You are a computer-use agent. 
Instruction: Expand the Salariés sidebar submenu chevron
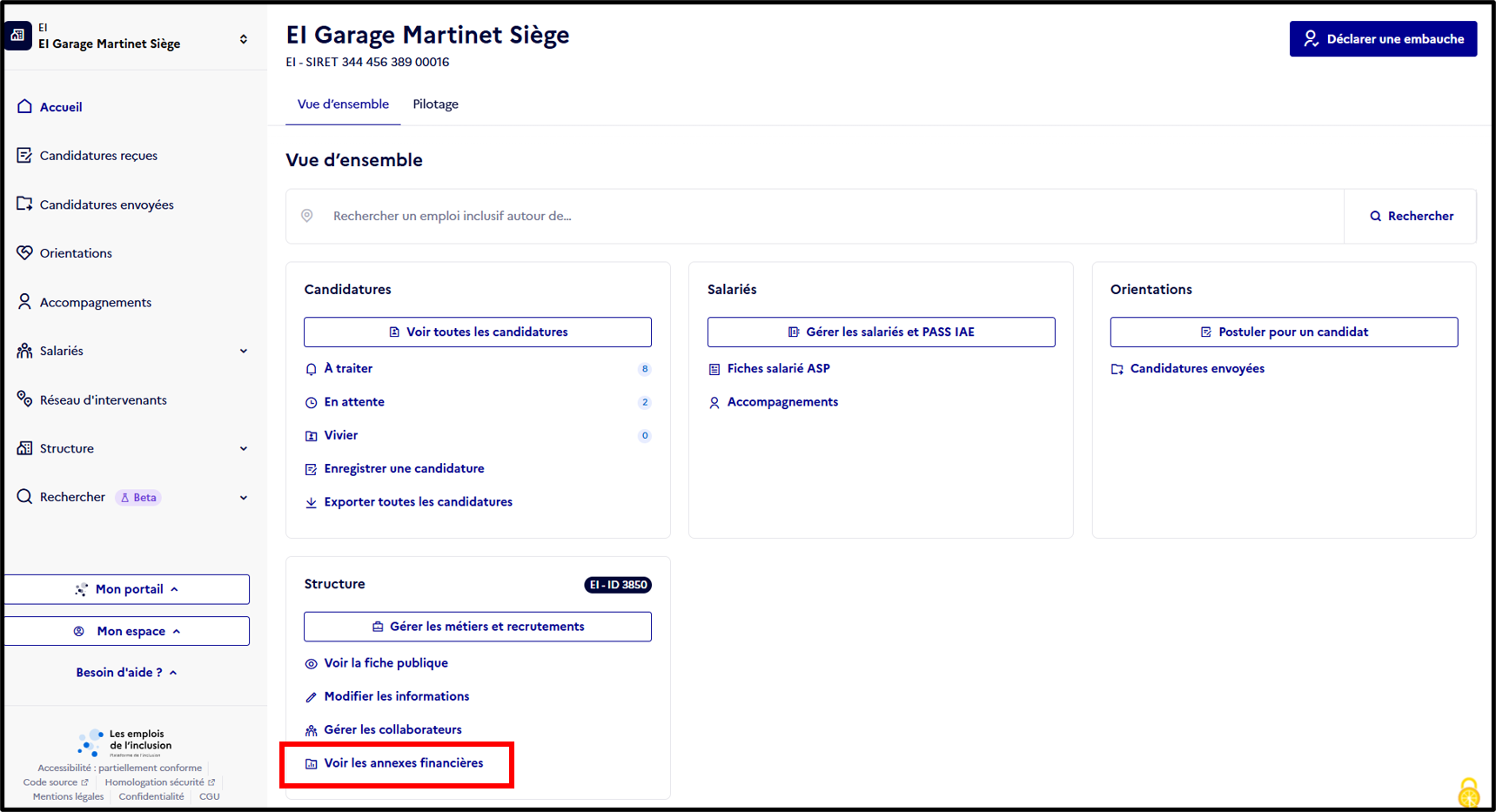pos(244,351)
